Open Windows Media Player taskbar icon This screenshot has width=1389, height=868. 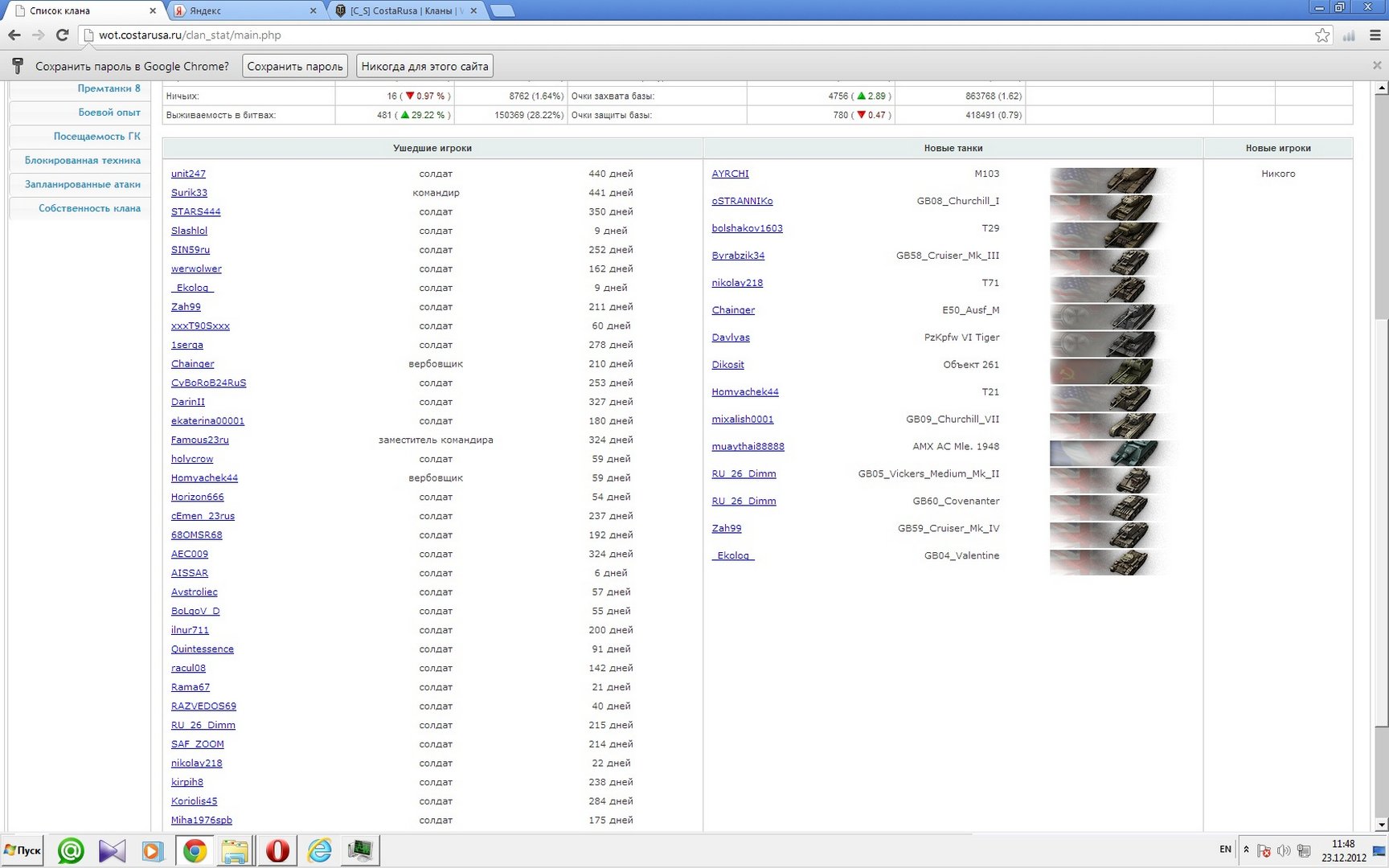click(x=152, y=850)
